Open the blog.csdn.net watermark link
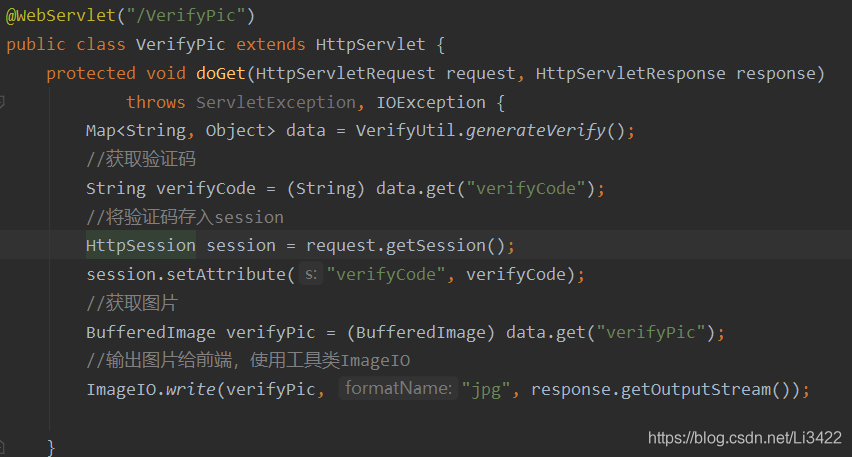The image size is (852, 457). 744,438
